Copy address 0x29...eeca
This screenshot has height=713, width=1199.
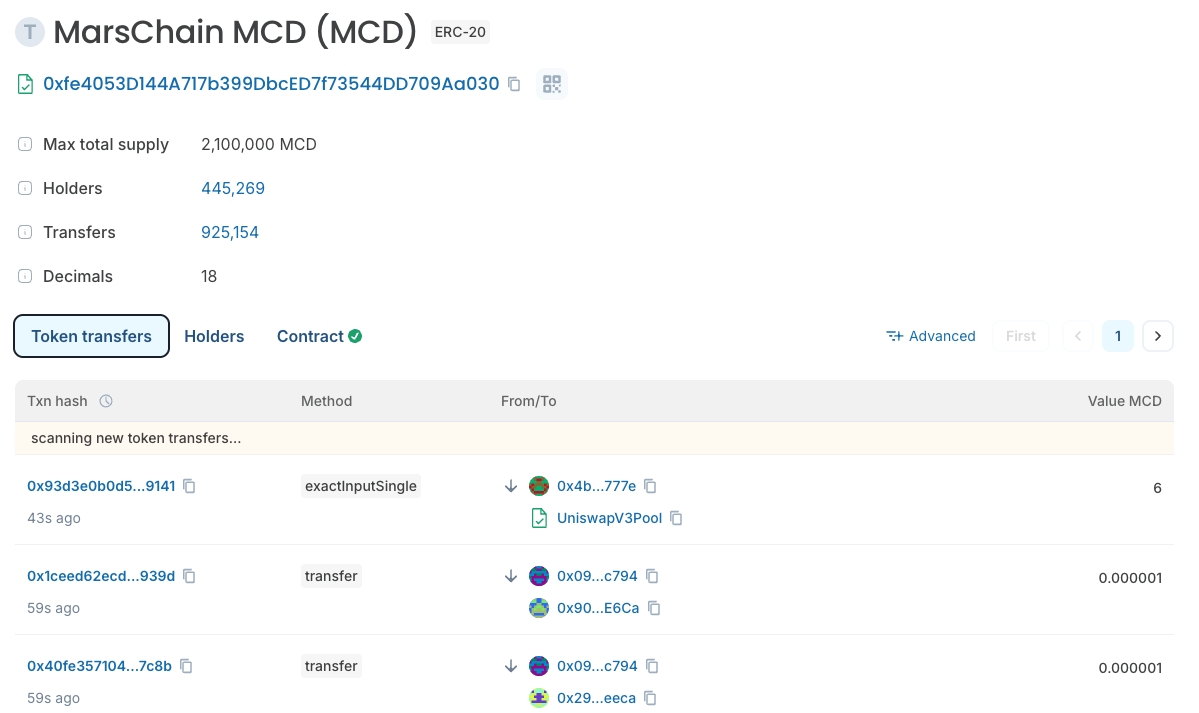click(x=650, y=698)
